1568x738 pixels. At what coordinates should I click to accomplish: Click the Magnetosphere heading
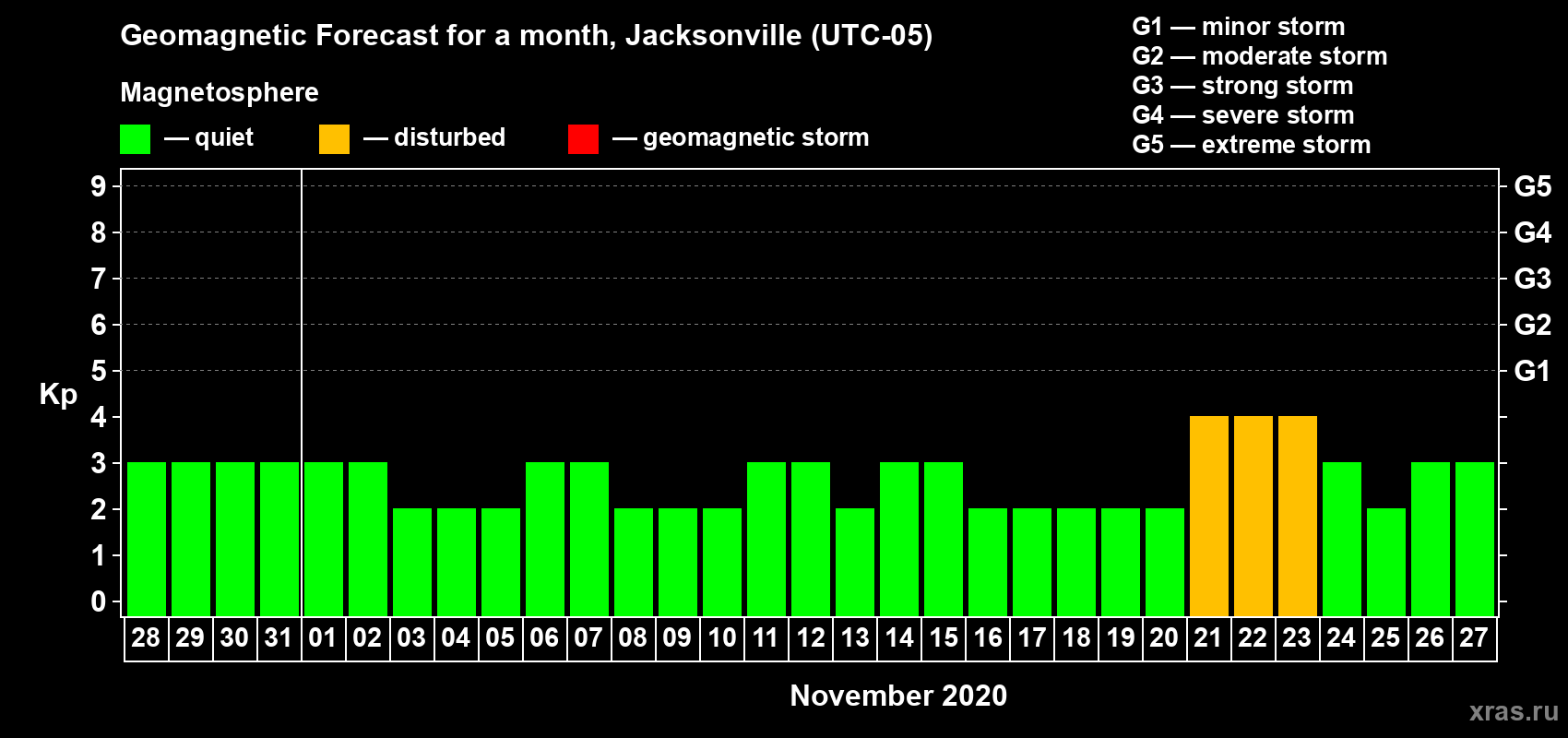pos(220,92)
